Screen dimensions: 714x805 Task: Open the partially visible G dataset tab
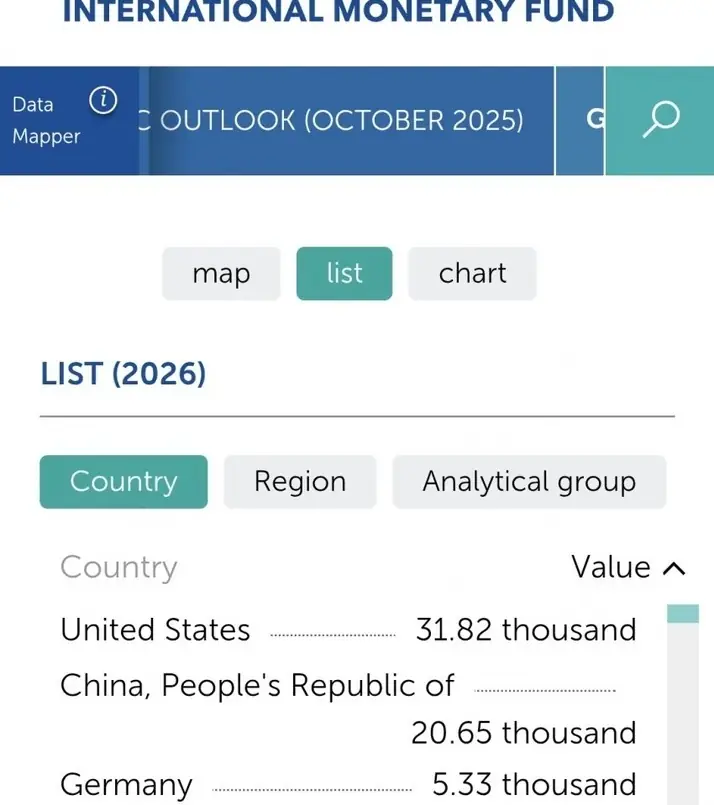coord(580,120)
